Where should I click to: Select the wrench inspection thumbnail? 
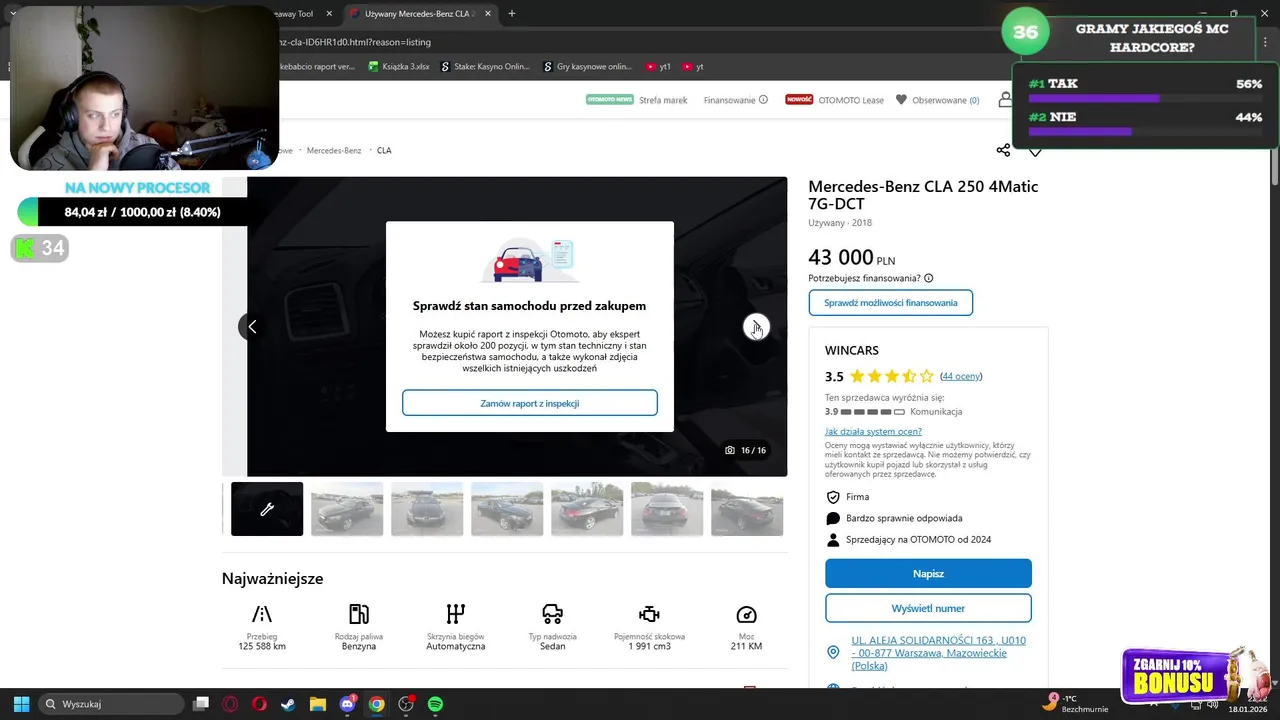[x=267, y=509]
